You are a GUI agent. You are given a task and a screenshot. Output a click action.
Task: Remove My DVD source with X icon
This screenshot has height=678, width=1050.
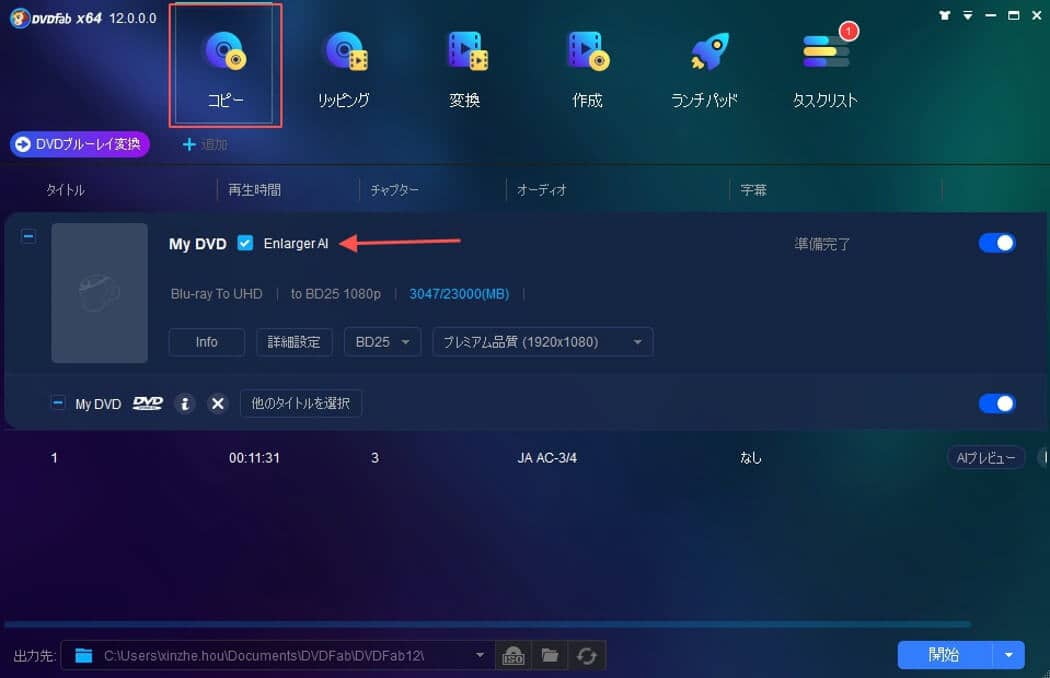pos(218,403)
